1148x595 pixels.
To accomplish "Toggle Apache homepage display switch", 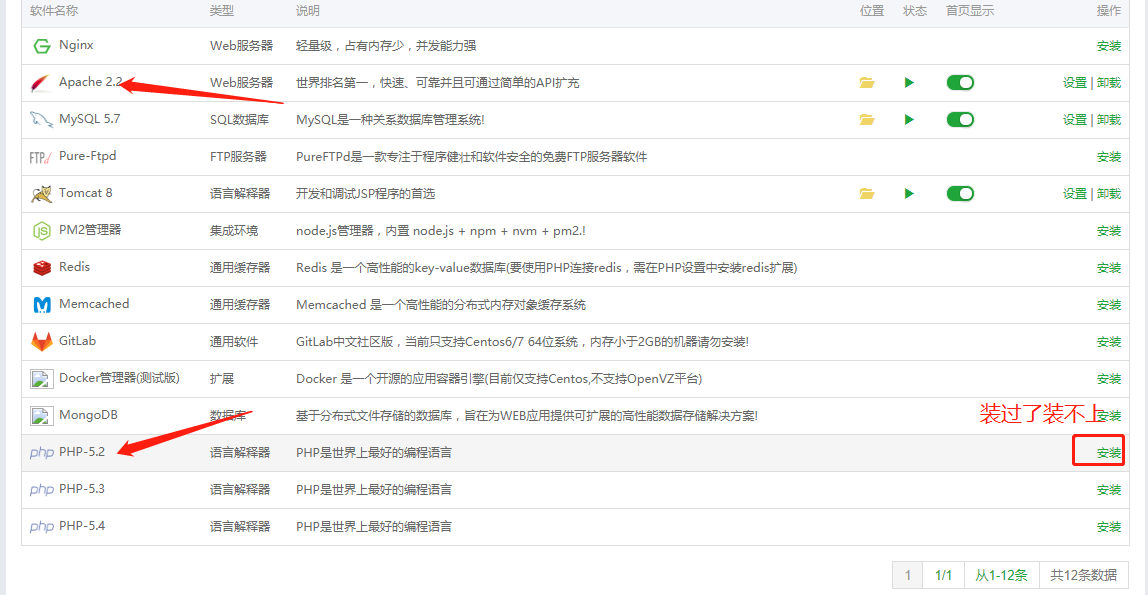I will pos(960,83).
